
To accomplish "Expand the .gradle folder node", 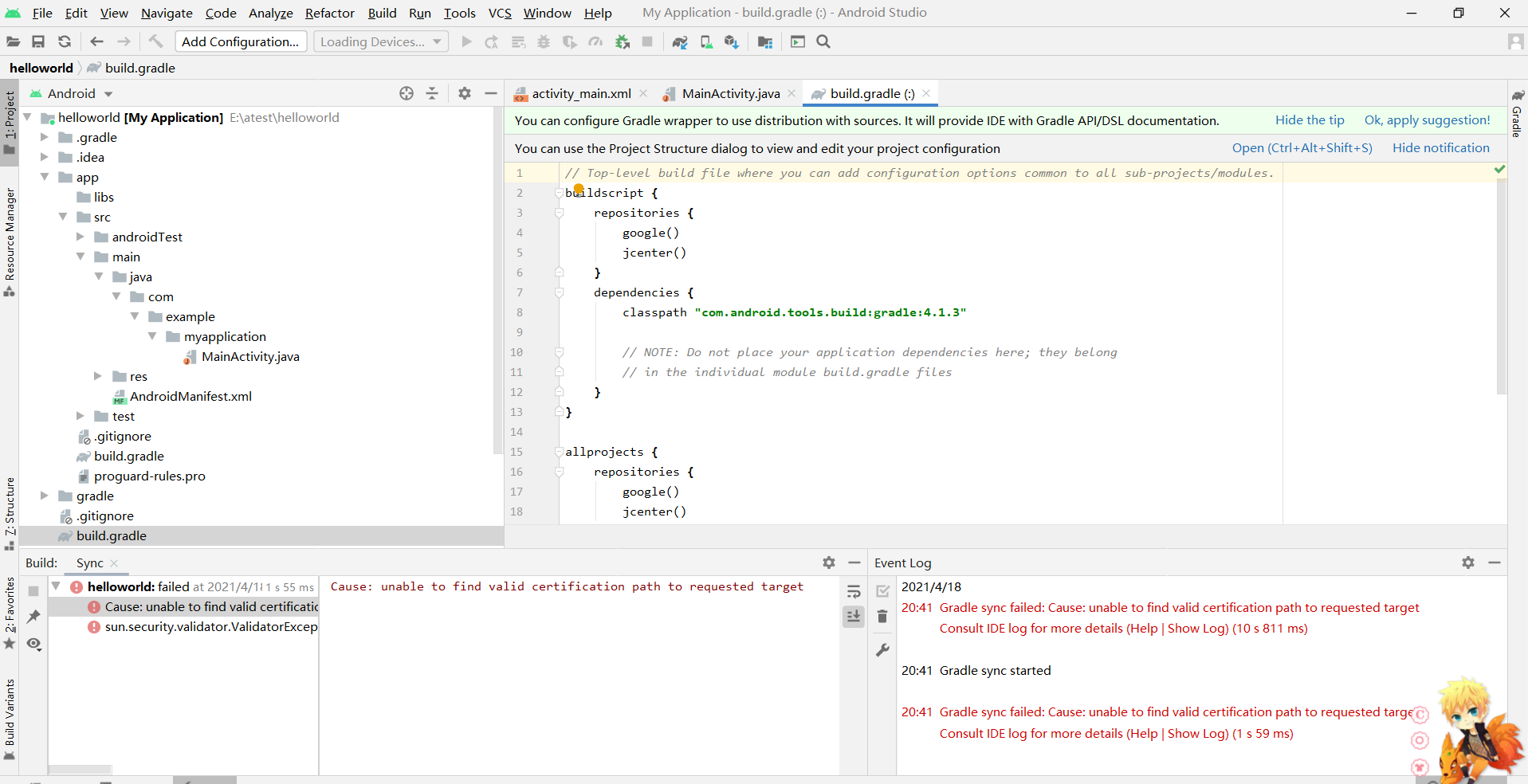I will point(45,137).
